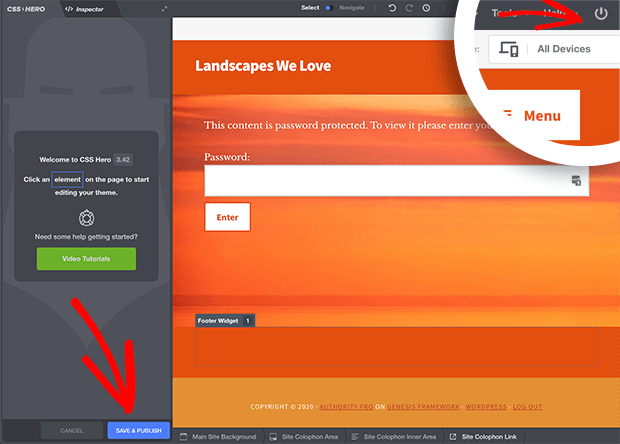Undo the last change
The image size is (620, 444).
pos(392,8)
